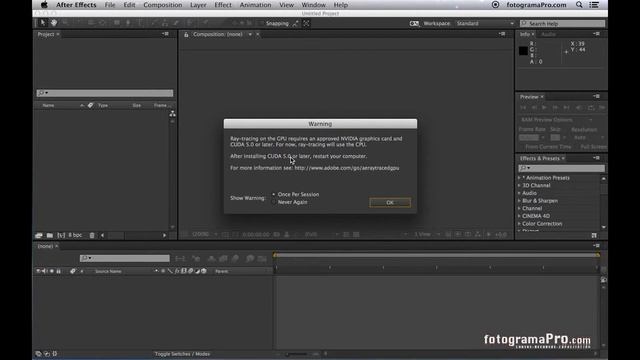Click the snapping options icon beside Snapping

295,24
